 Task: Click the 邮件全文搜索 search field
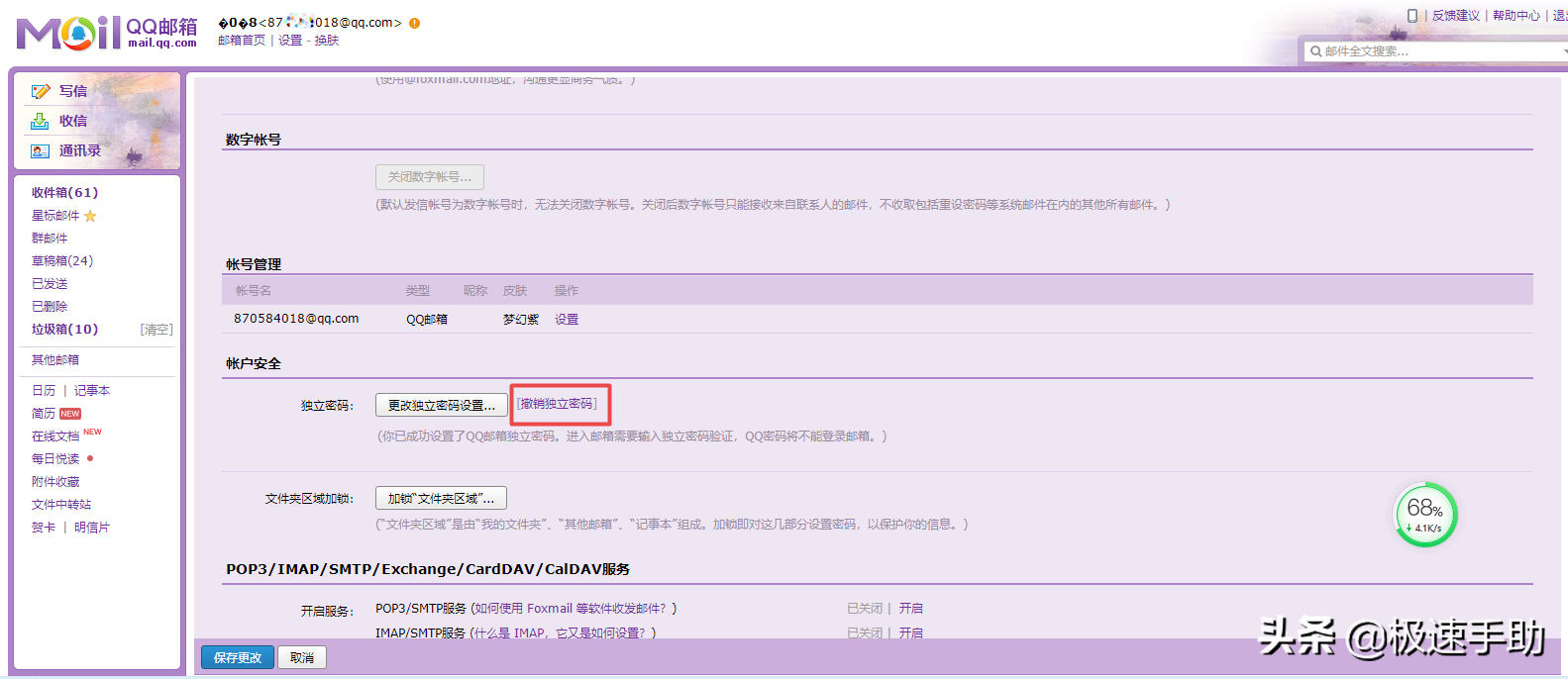[1436, 51]
